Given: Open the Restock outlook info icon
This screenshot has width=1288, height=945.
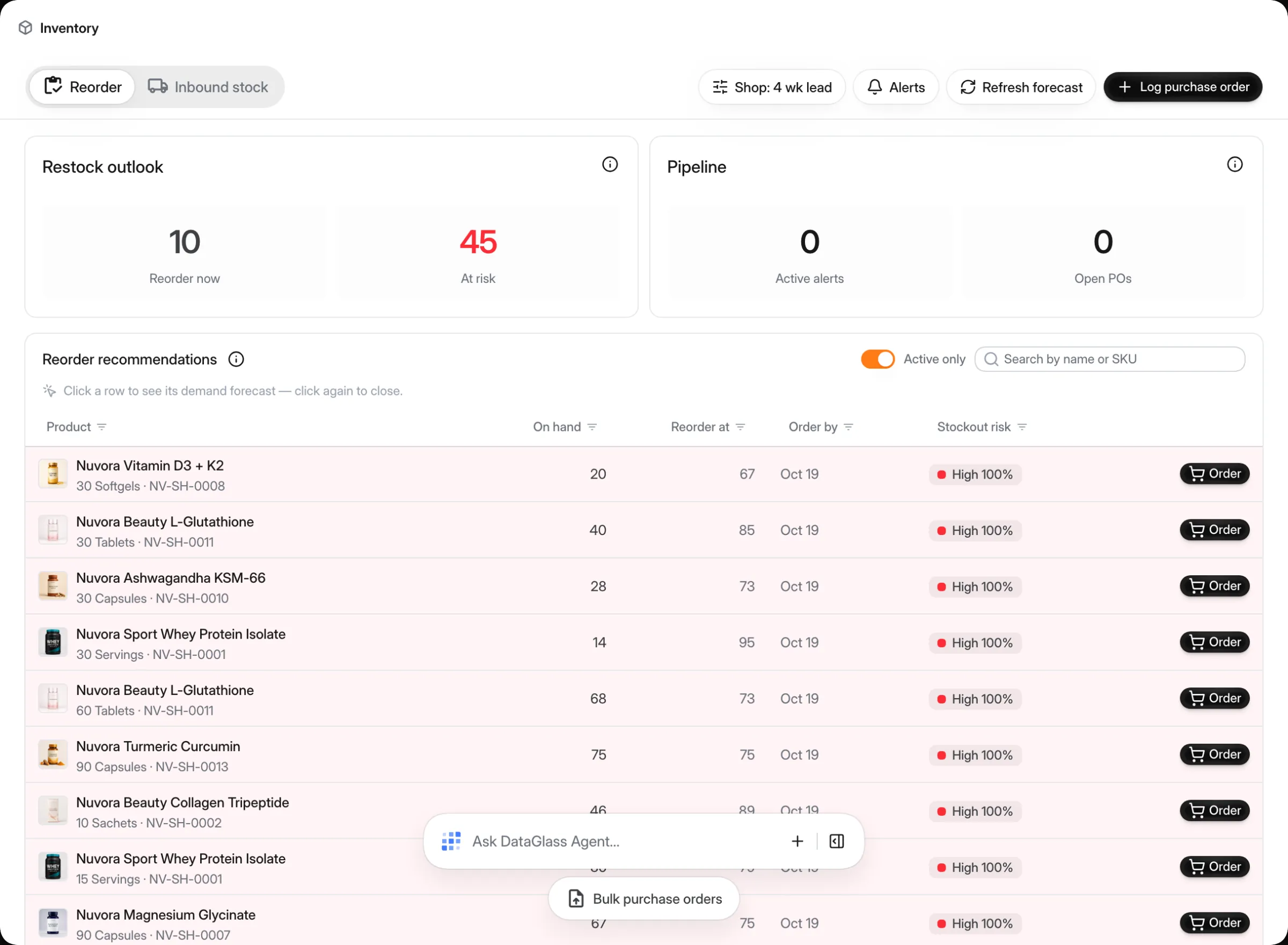Looking at the screenshot, I should pos(610,165).
